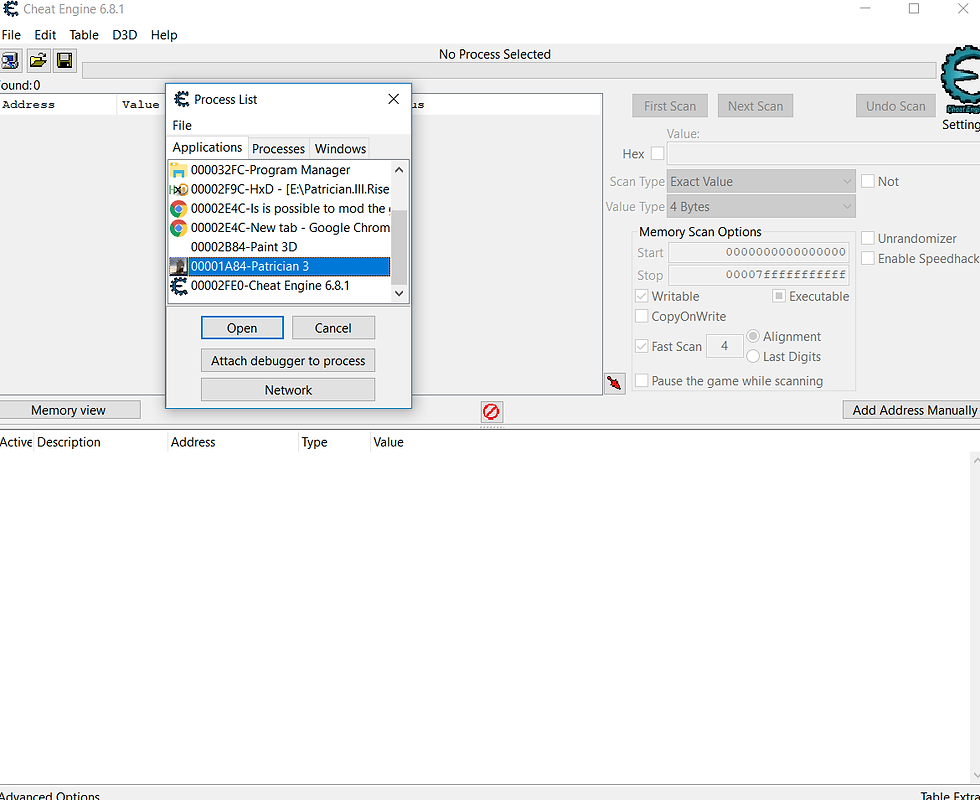Click the Fast Scan alignment value field

pos(724,346)
